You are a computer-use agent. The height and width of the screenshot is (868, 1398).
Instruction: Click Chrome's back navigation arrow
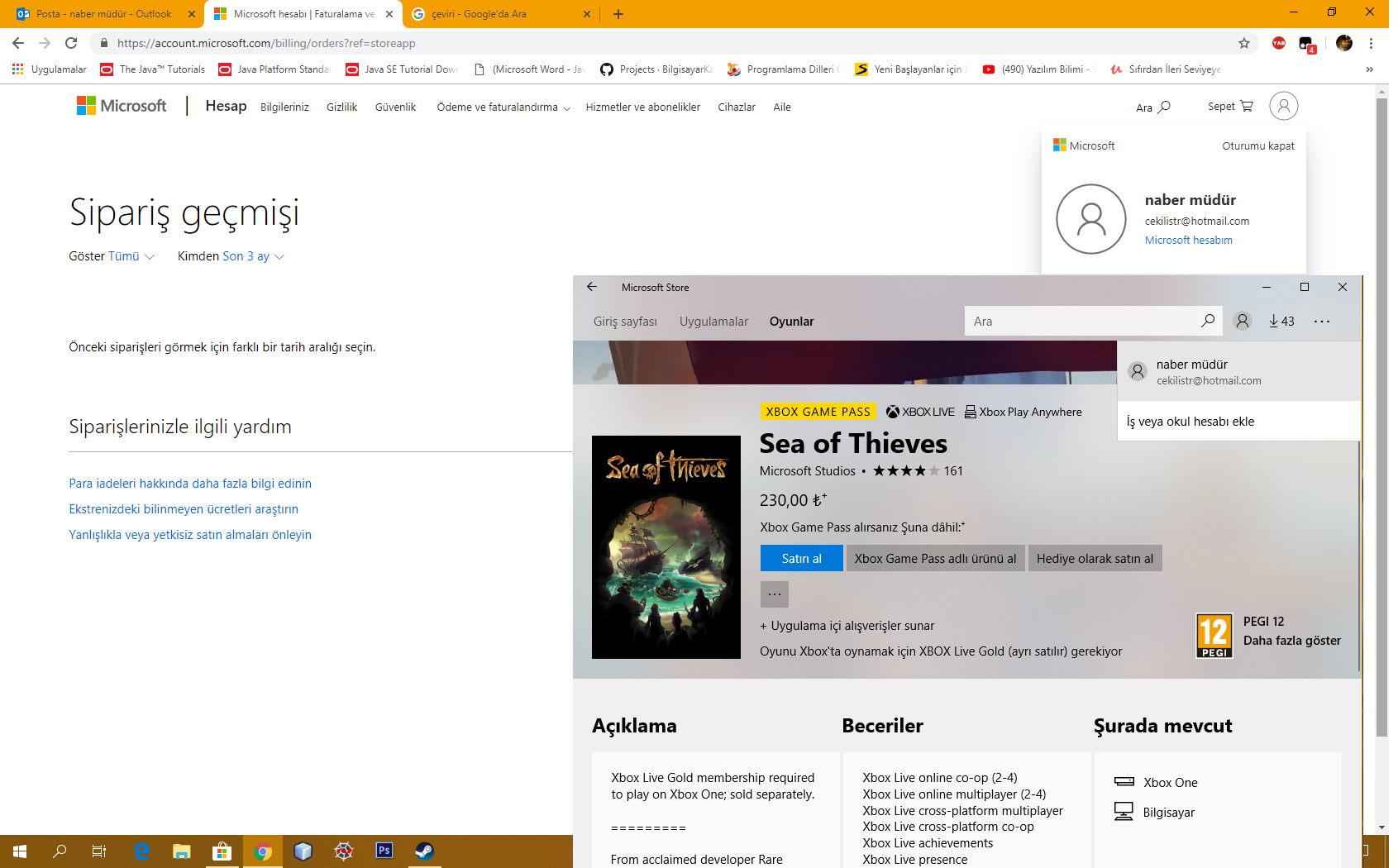pos(18,43)
